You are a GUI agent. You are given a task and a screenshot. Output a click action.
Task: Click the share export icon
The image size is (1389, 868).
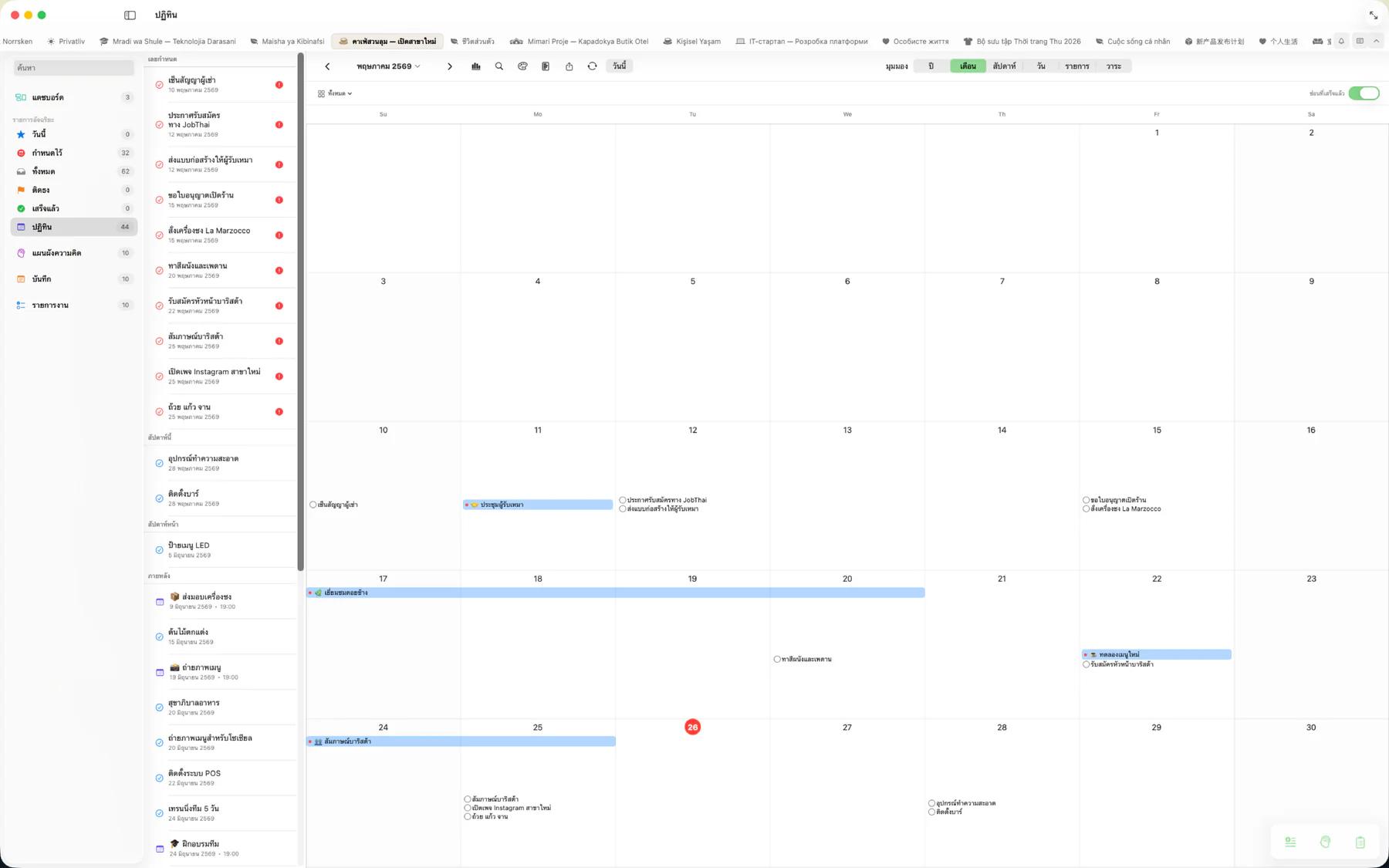tap(569, 66)
